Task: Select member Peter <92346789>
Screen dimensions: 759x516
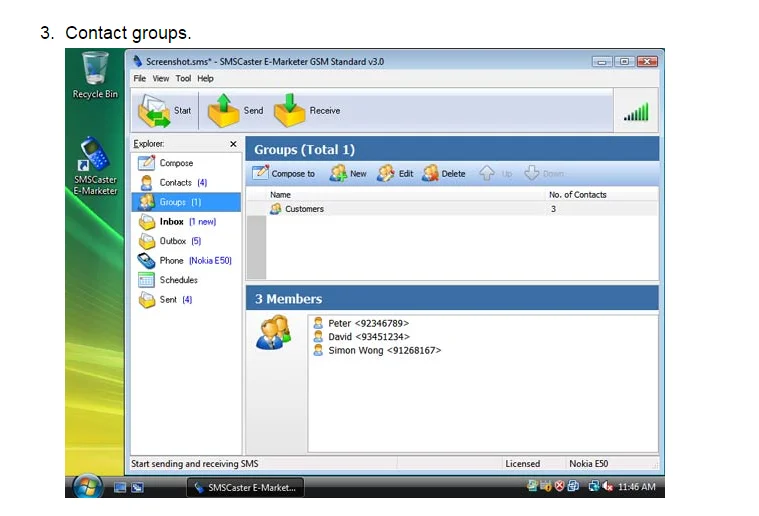Action: (x=361, y=323)
